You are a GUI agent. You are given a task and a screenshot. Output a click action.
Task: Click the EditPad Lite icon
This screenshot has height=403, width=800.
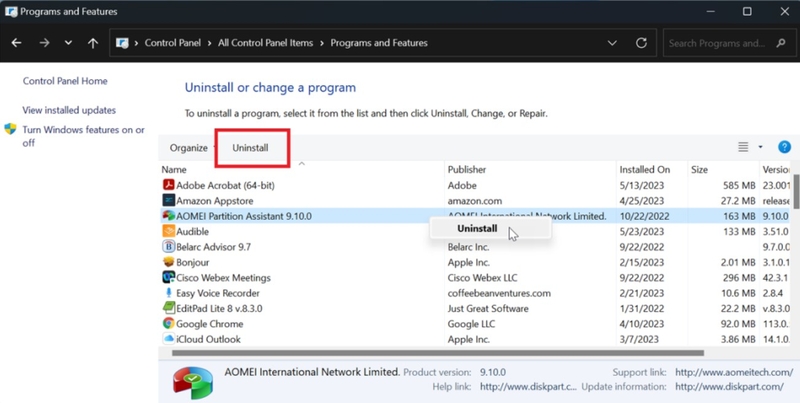168,308
